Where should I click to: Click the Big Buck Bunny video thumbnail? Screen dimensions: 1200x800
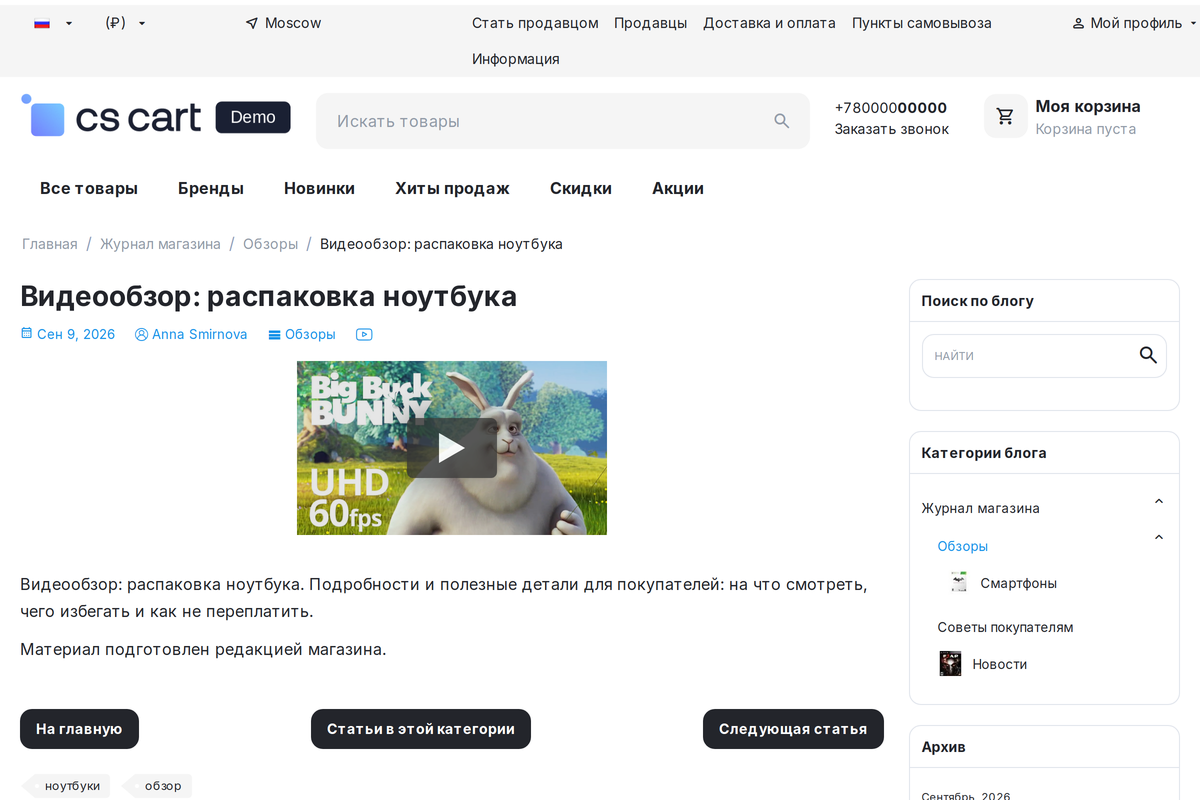(452, 448)
